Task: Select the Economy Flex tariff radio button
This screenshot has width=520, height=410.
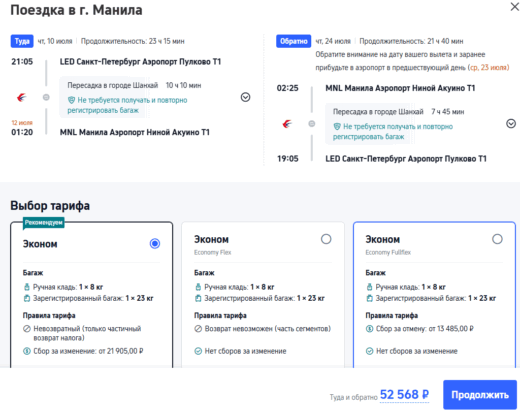Action: pos(326,239)
